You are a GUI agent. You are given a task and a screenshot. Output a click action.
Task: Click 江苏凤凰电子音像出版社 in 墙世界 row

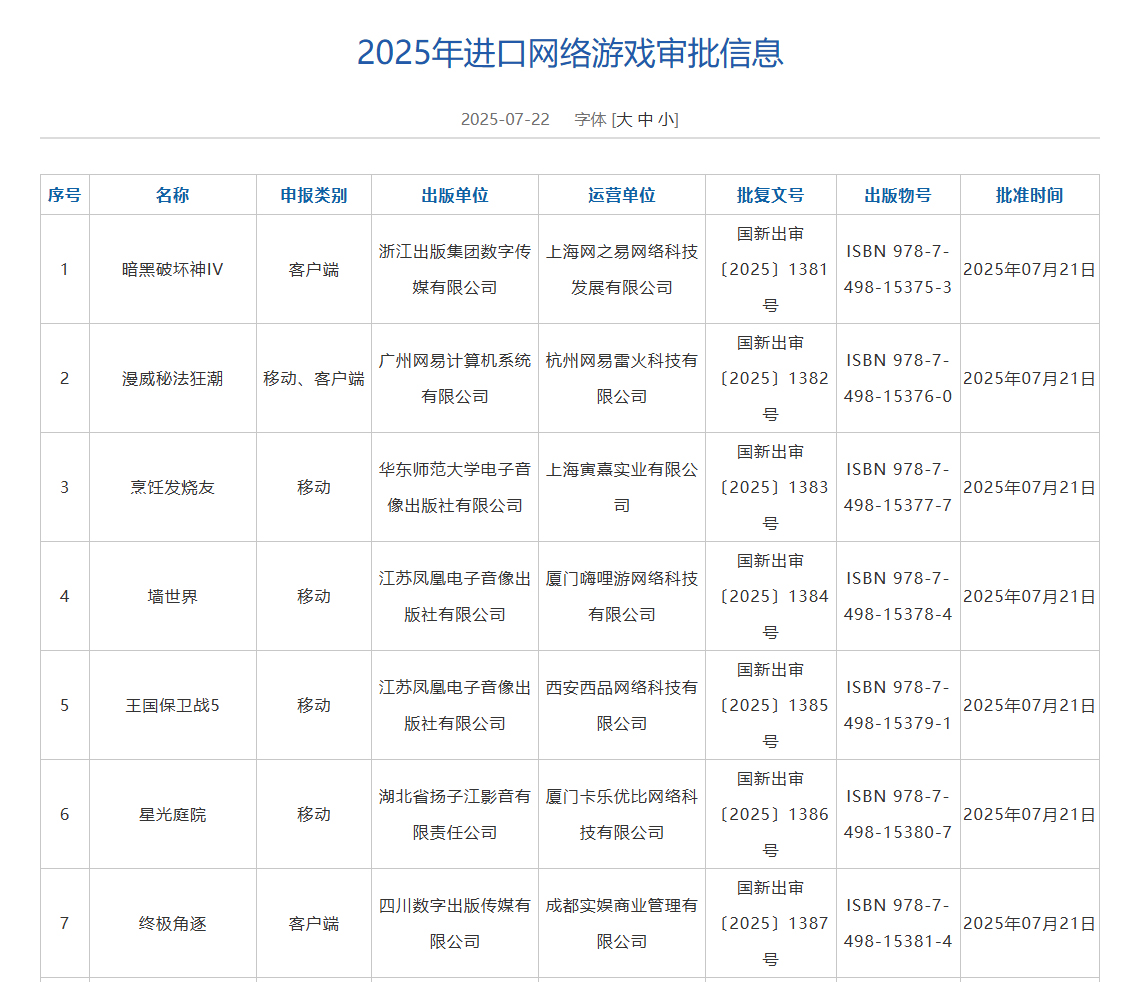point(455,597)
